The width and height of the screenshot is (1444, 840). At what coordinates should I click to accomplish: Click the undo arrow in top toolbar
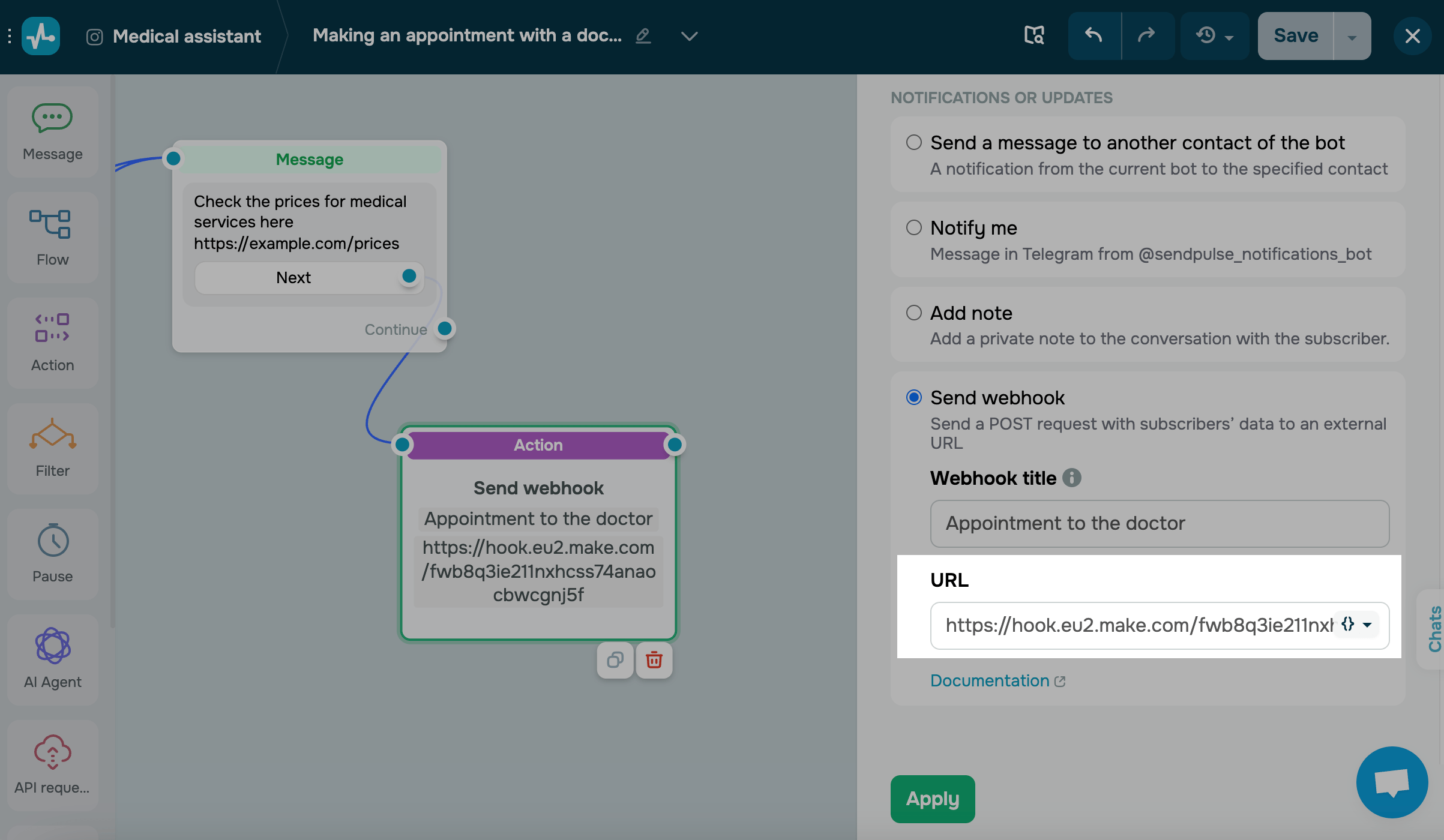pos(1094,36)
